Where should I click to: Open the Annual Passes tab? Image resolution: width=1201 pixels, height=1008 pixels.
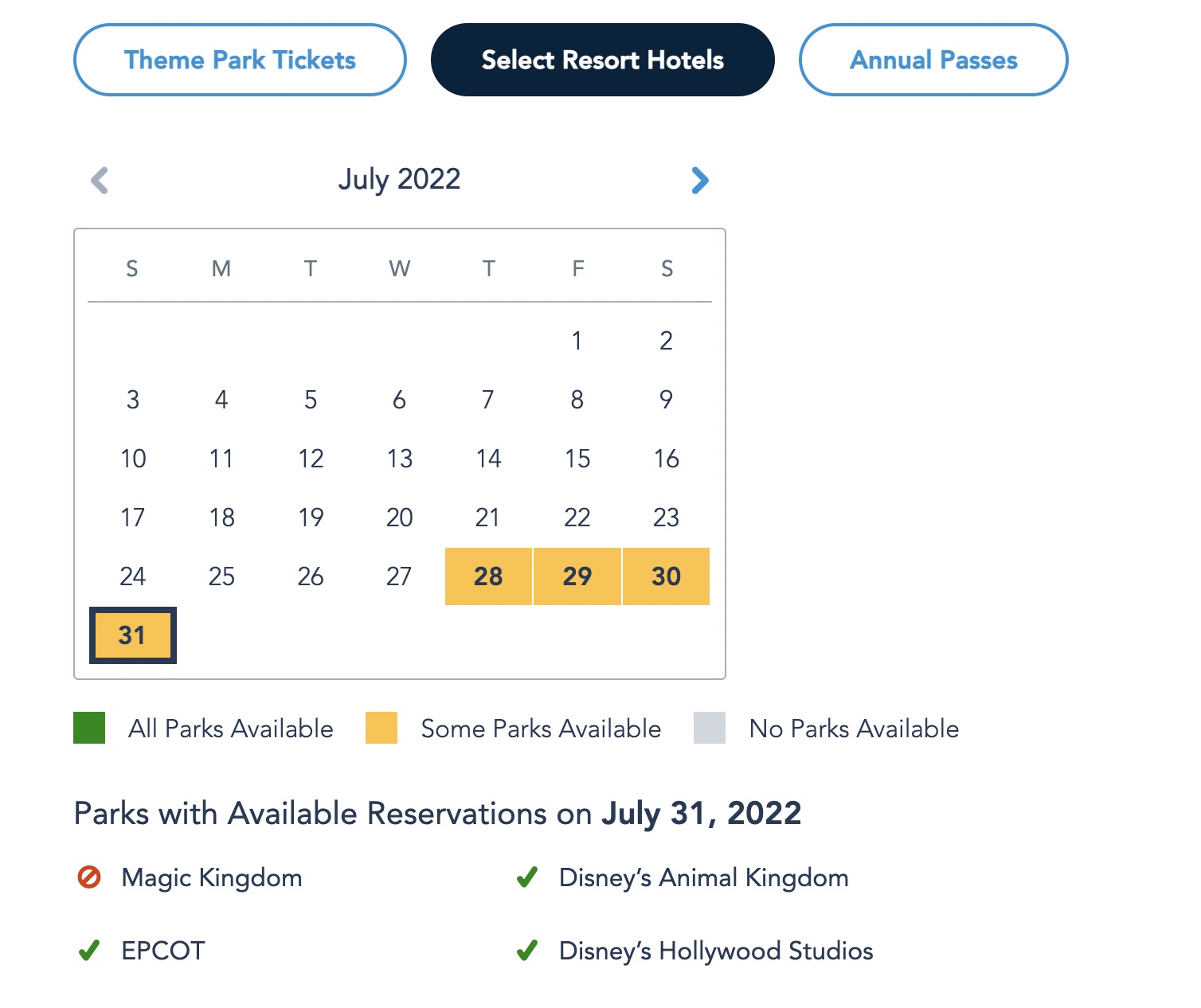pyautogui.click(x=933, y=60)
